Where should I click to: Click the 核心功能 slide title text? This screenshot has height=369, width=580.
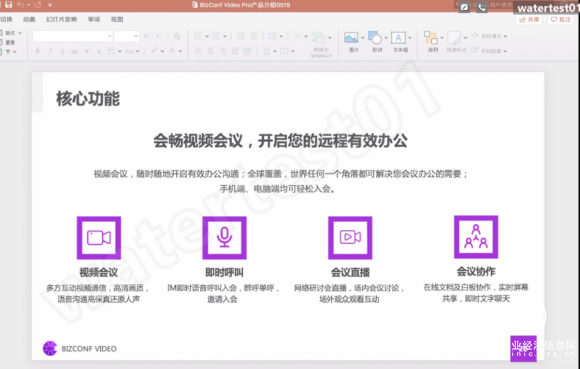pyautogui.click(x=88, y=99)
